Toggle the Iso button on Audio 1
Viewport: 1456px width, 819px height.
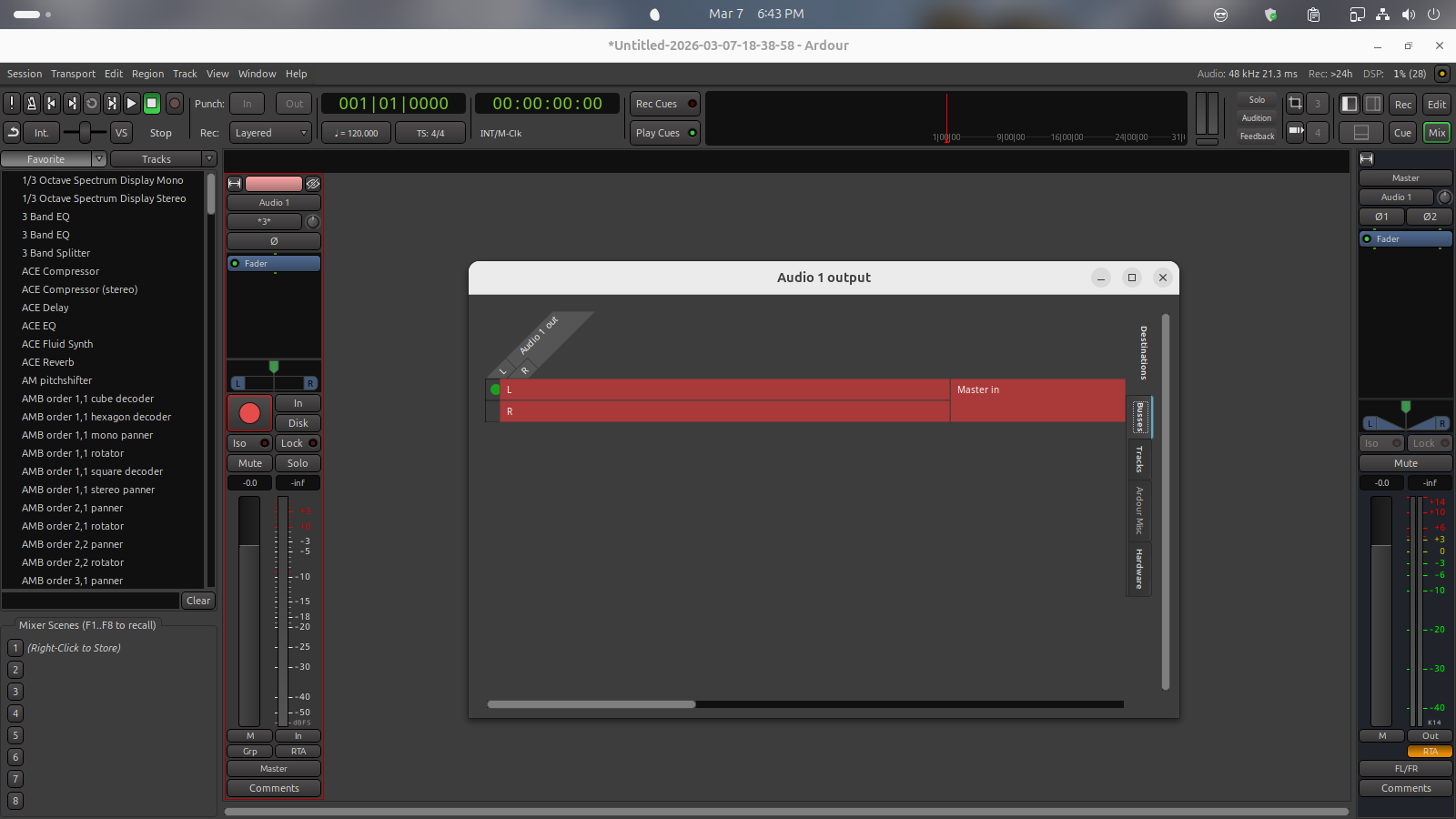(248, 443)
